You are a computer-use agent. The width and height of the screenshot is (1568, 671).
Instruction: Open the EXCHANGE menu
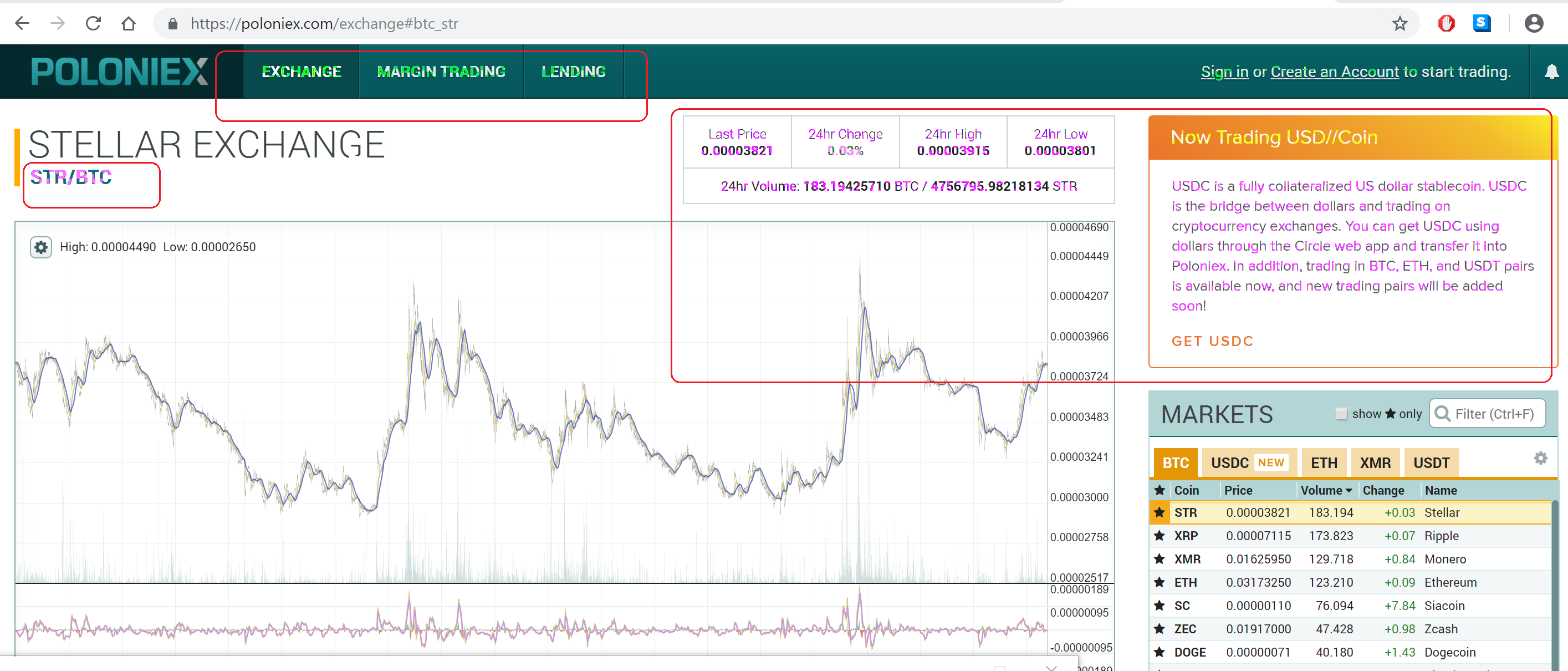pyautogui.click(x=302, y=71)
